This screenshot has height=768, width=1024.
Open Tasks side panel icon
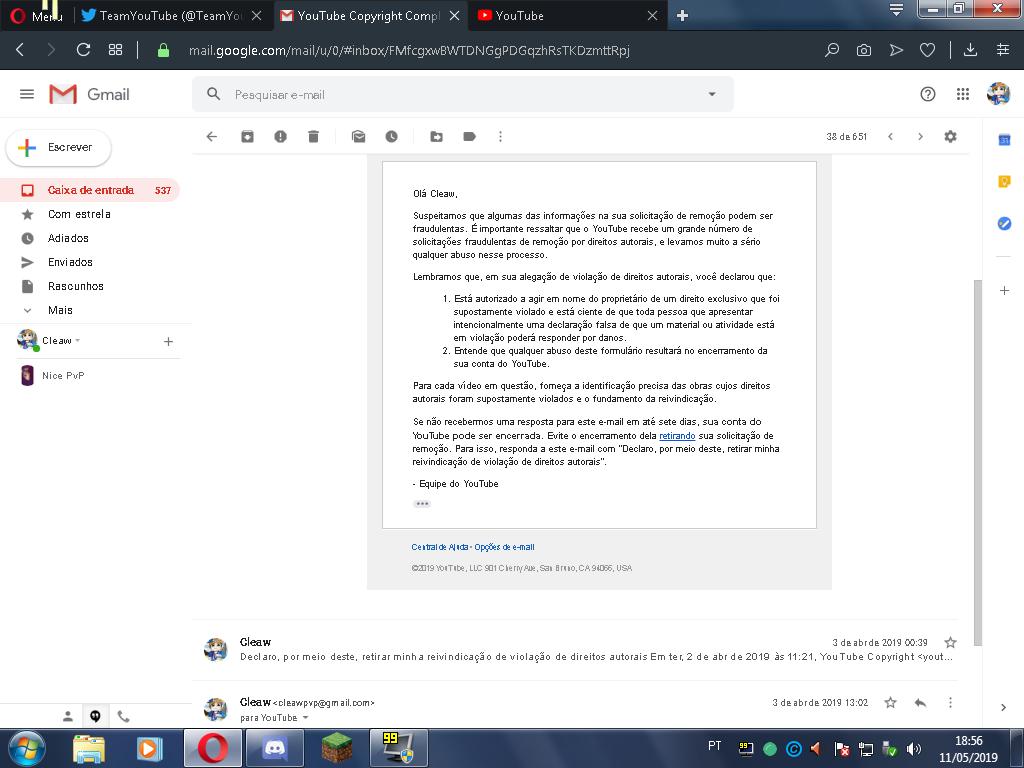pos(1004,223)
